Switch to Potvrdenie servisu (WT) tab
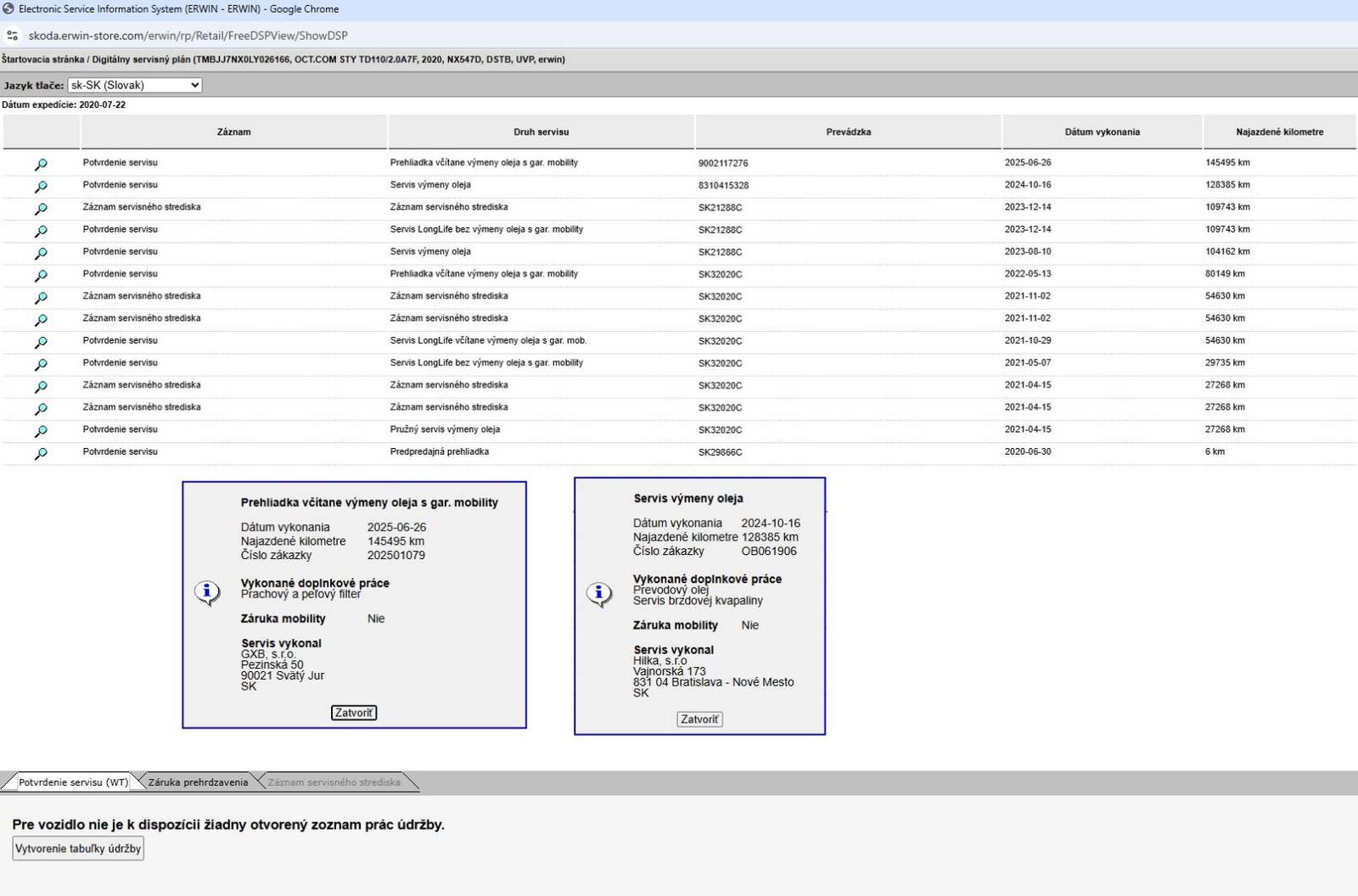This screenshot has height=896, width=1358. pos(73,782)
